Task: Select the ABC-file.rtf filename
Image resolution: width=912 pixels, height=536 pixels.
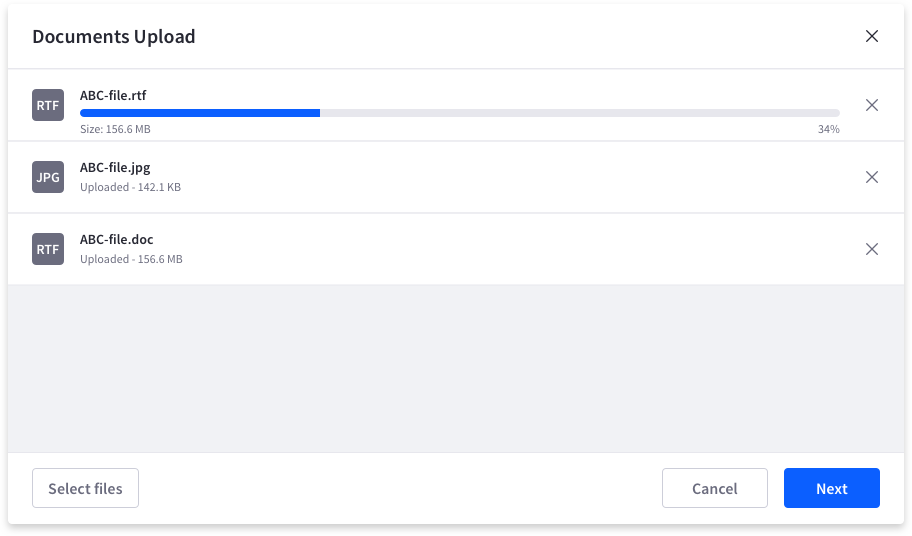Action: 114,96
